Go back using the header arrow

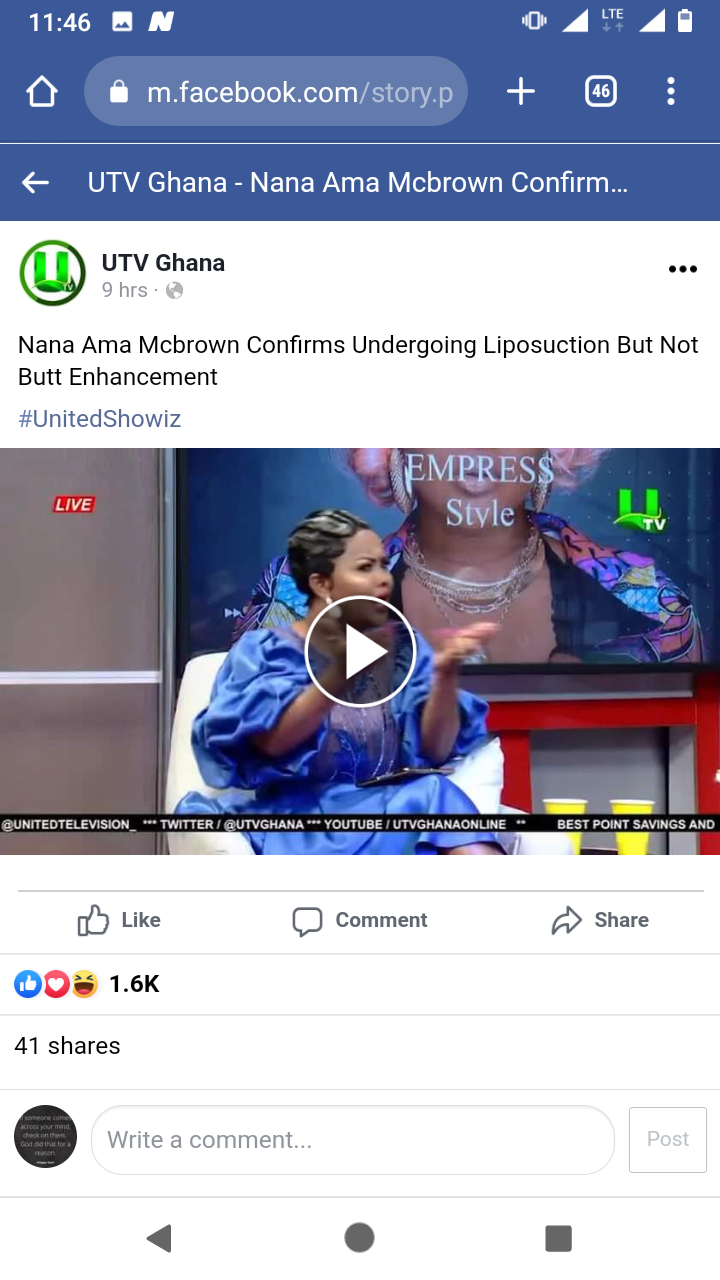(x=36, y=182)
